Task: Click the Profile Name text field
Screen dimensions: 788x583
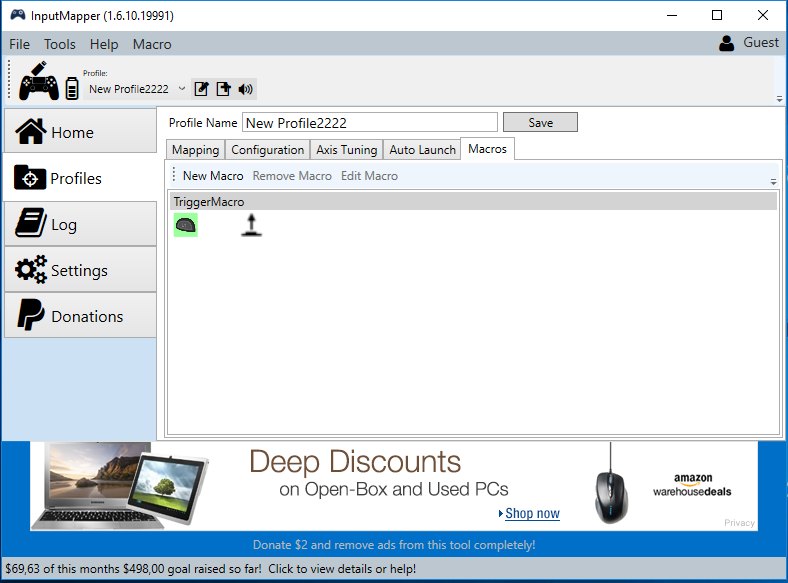Action: (x=370, y=123)
